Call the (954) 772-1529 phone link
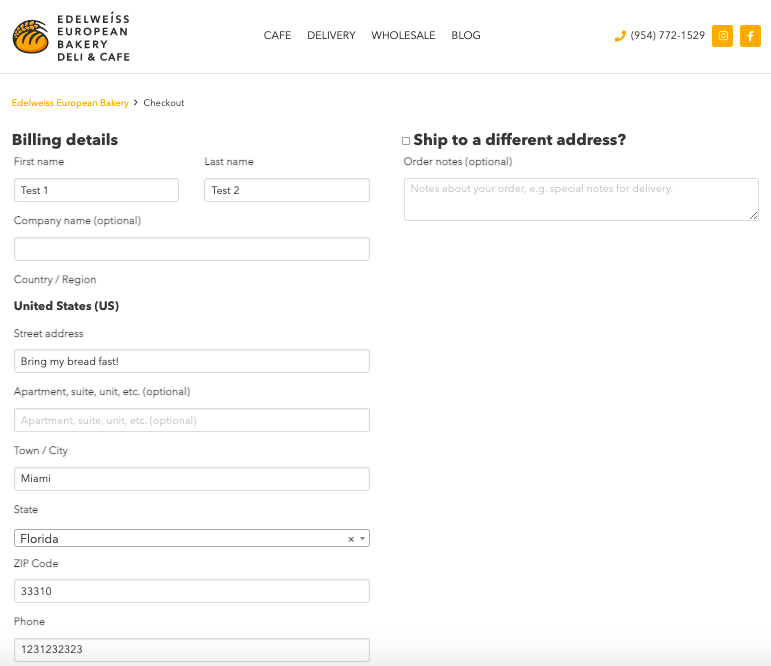 click(667, 36)
